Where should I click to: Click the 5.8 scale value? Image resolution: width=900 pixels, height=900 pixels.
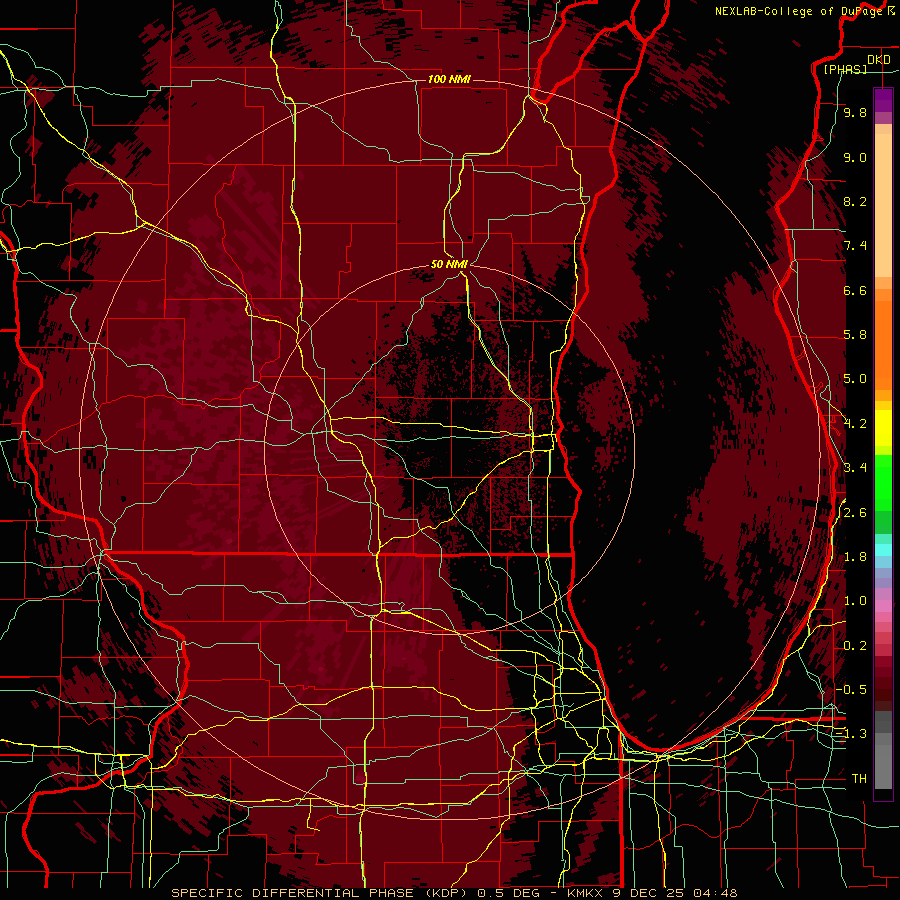pyautogui.click(x=855, y=335)
